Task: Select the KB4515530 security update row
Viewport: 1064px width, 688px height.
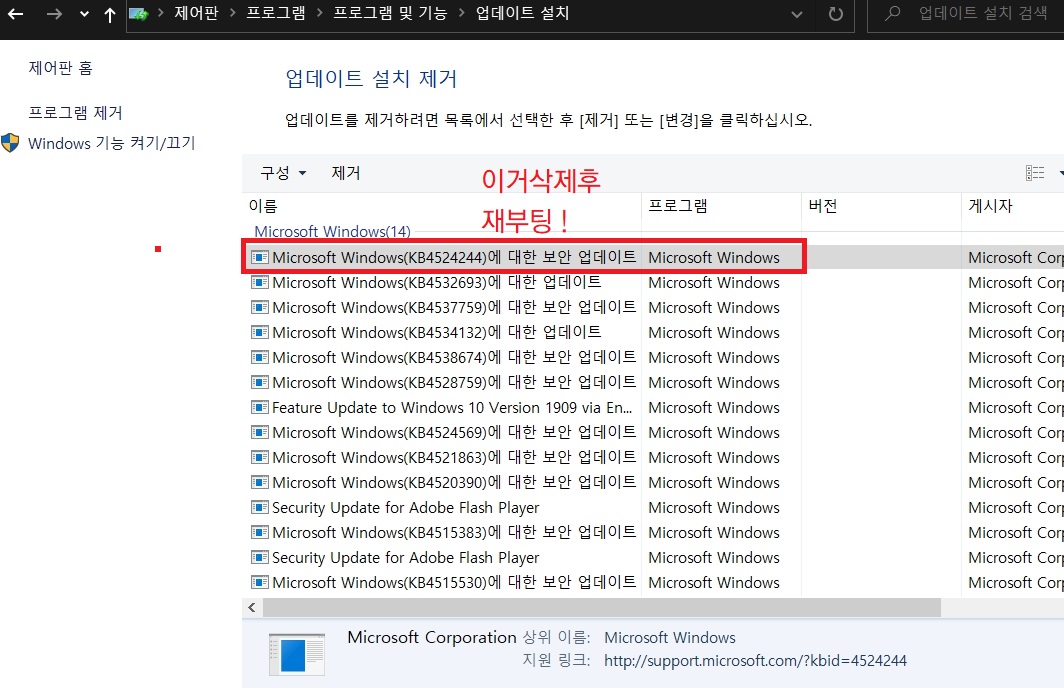Action: [x=653, y=583]
